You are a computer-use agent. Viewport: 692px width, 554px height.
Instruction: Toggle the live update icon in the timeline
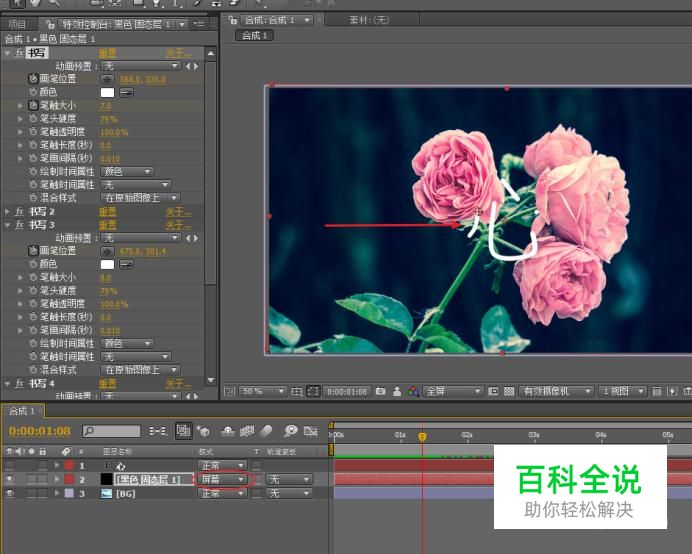[183, 431]
